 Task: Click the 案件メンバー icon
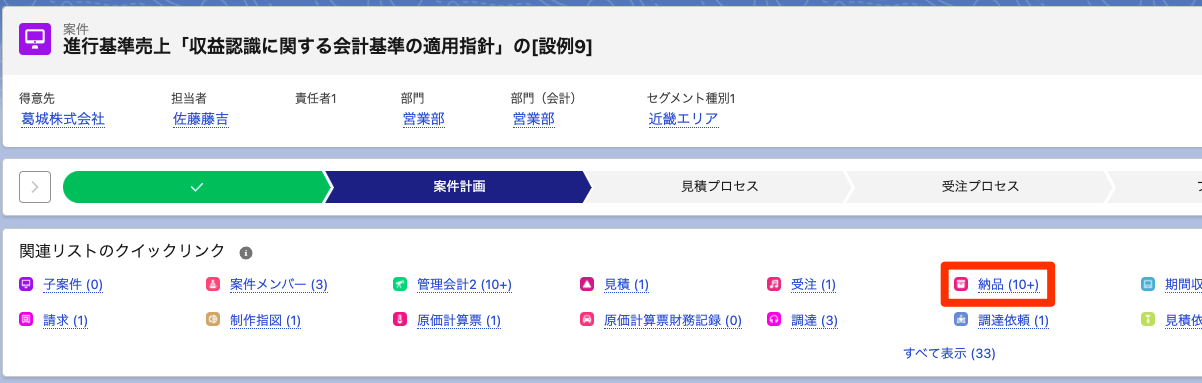[212, 285]
